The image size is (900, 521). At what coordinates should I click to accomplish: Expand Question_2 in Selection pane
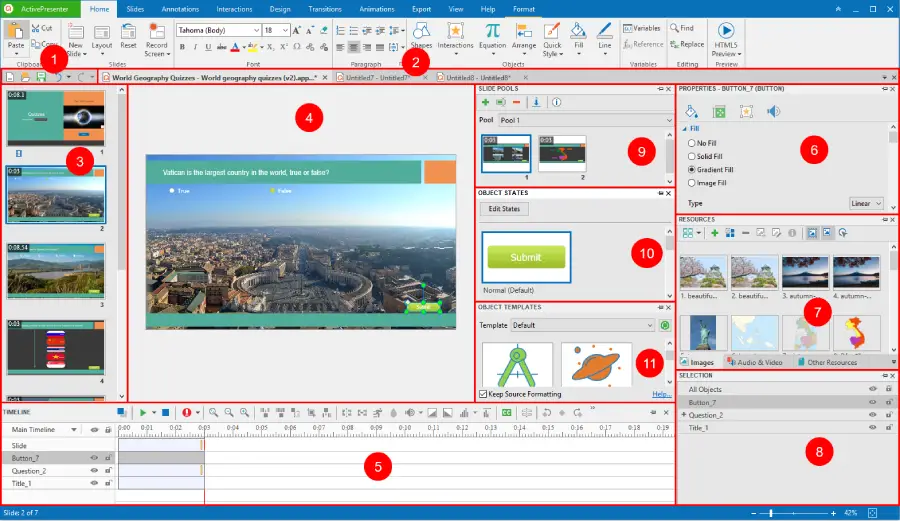(684, 414)
